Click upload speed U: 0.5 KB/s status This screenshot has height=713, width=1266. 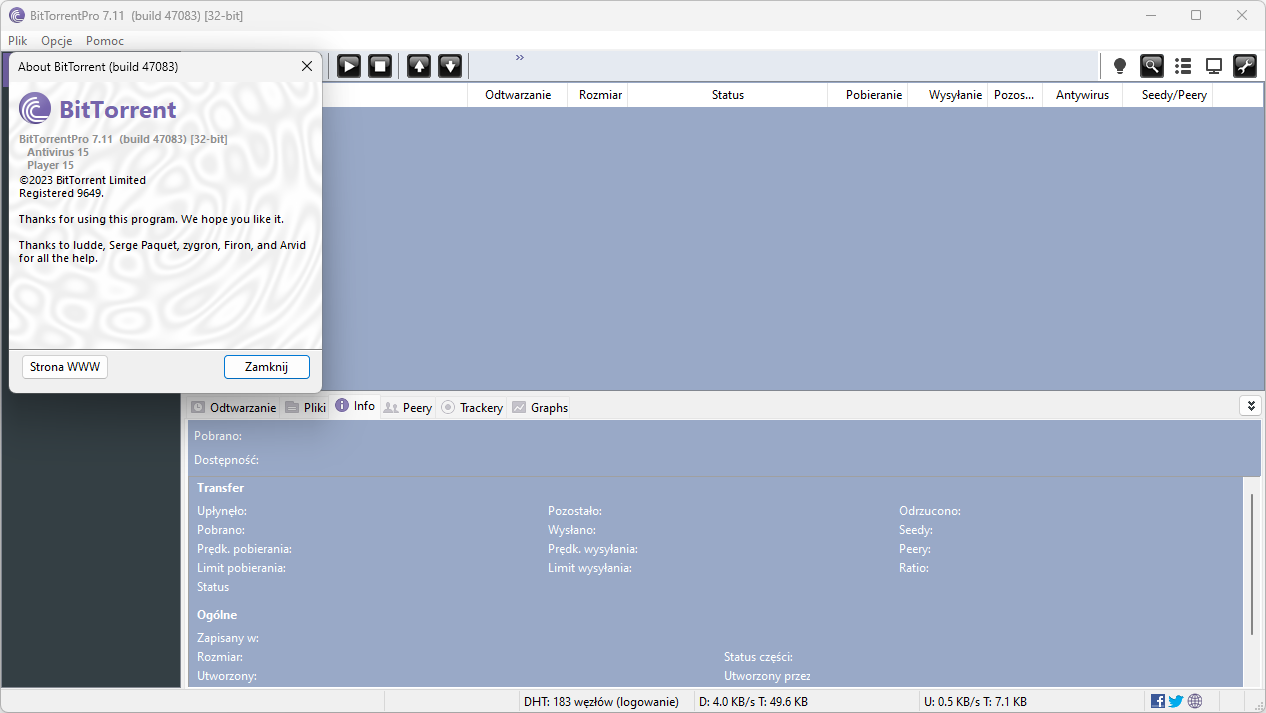point(976,701)
